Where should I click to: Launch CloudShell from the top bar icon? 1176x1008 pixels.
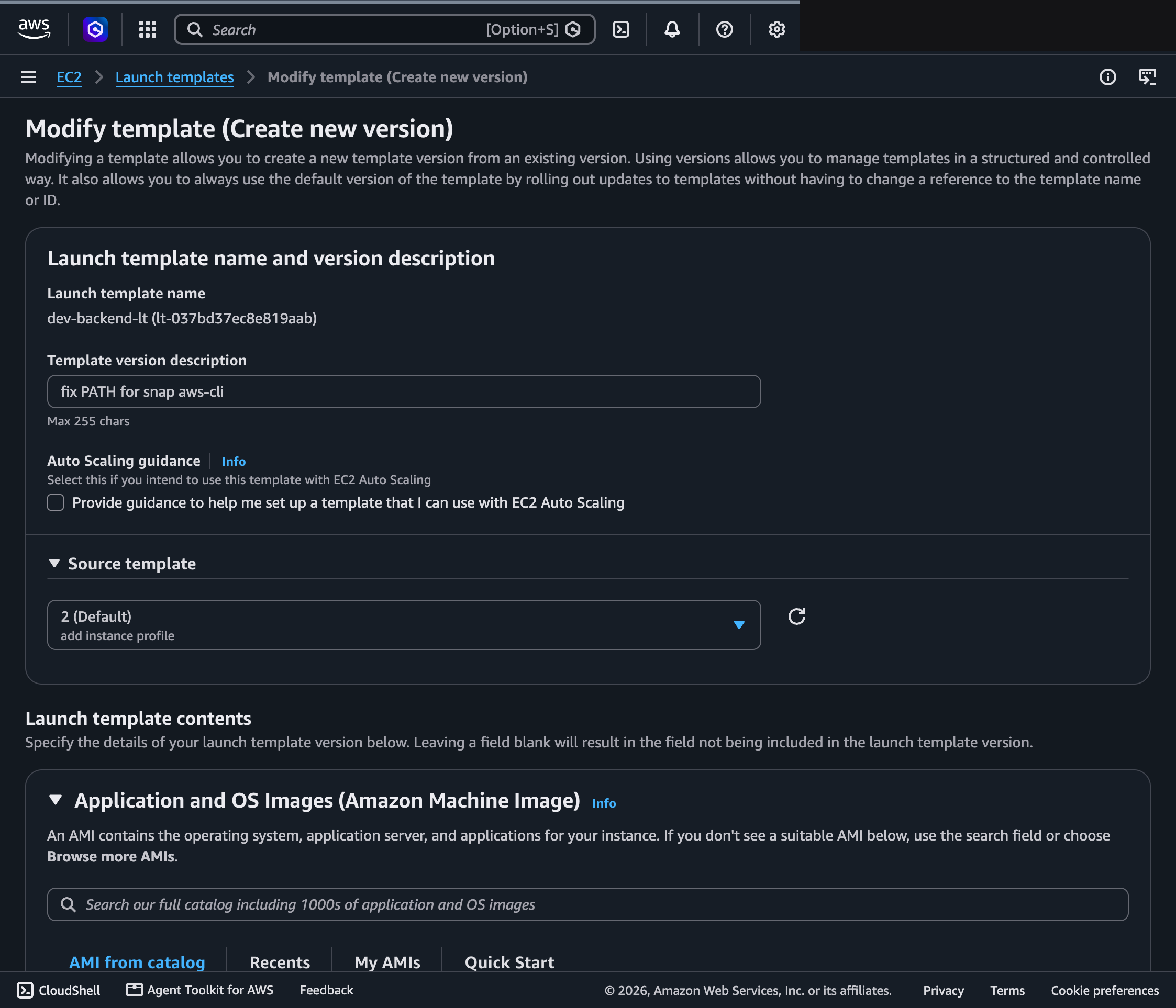click(x=621, y=29)
